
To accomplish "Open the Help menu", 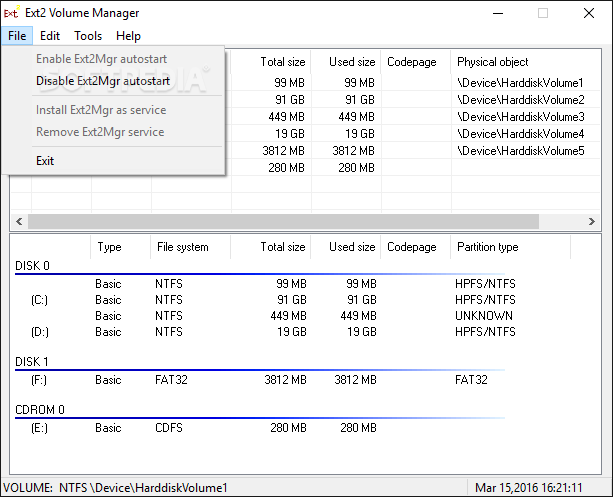I will click(128, 36).
